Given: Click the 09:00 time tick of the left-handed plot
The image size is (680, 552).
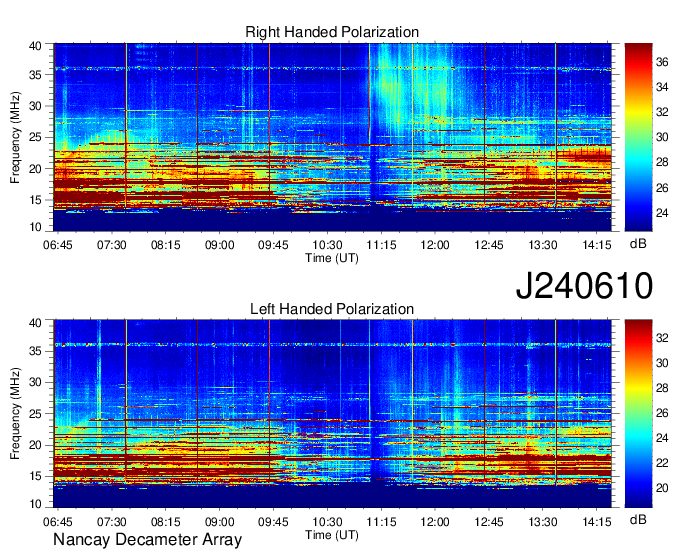Looking at the screenshot, I should click(219, 522).
